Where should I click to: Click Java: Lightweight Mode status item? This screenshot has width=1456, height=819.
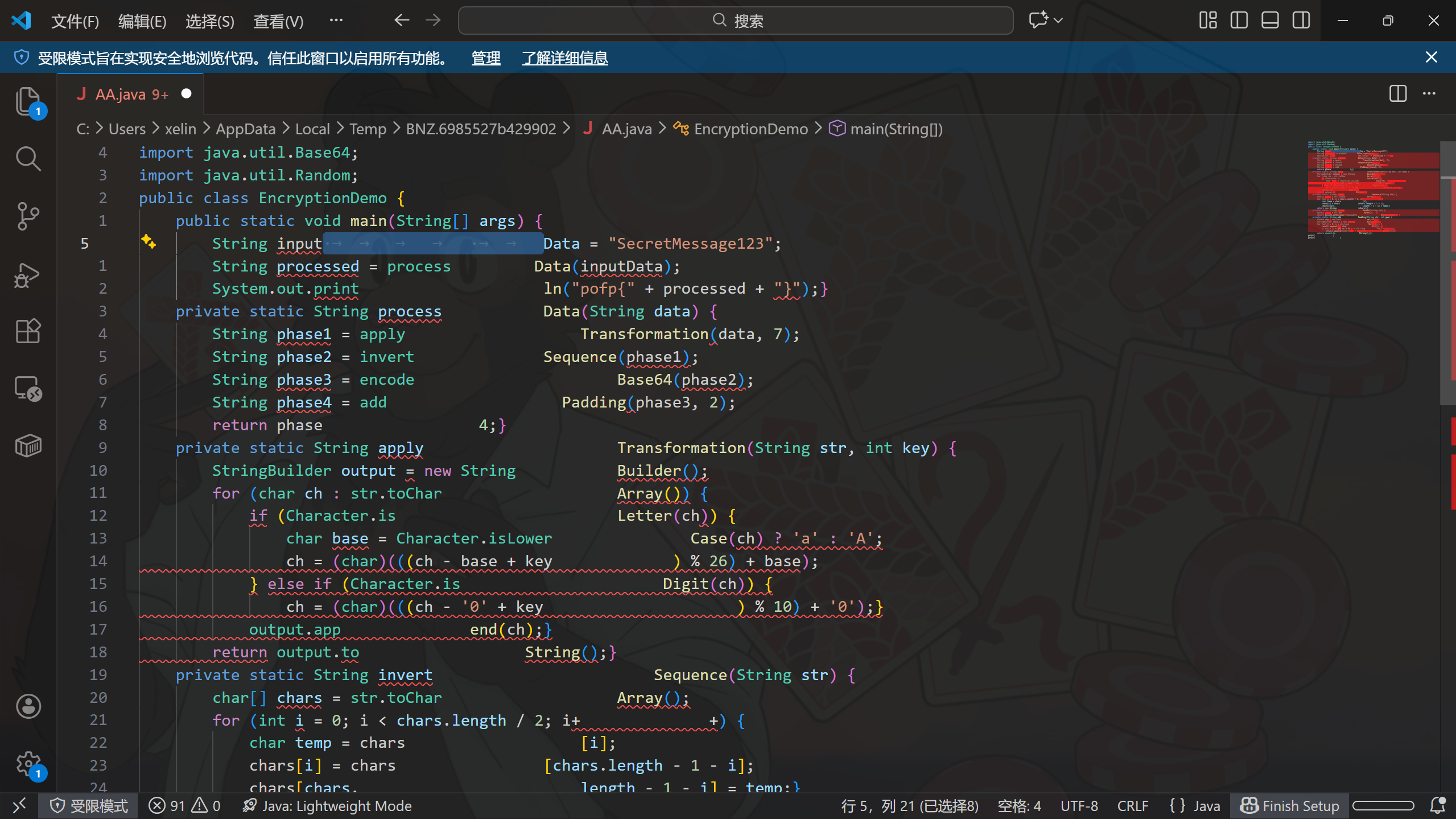327,805
